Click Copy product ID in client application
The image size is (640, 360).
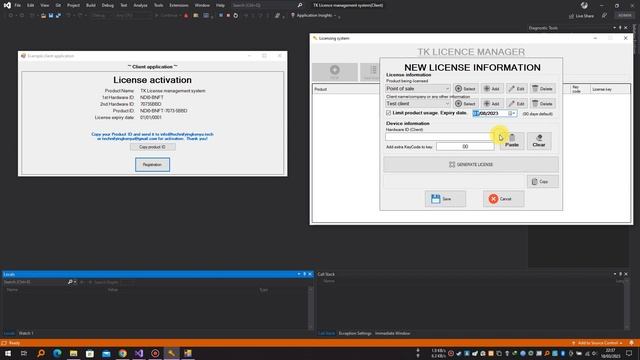[153, 147]
